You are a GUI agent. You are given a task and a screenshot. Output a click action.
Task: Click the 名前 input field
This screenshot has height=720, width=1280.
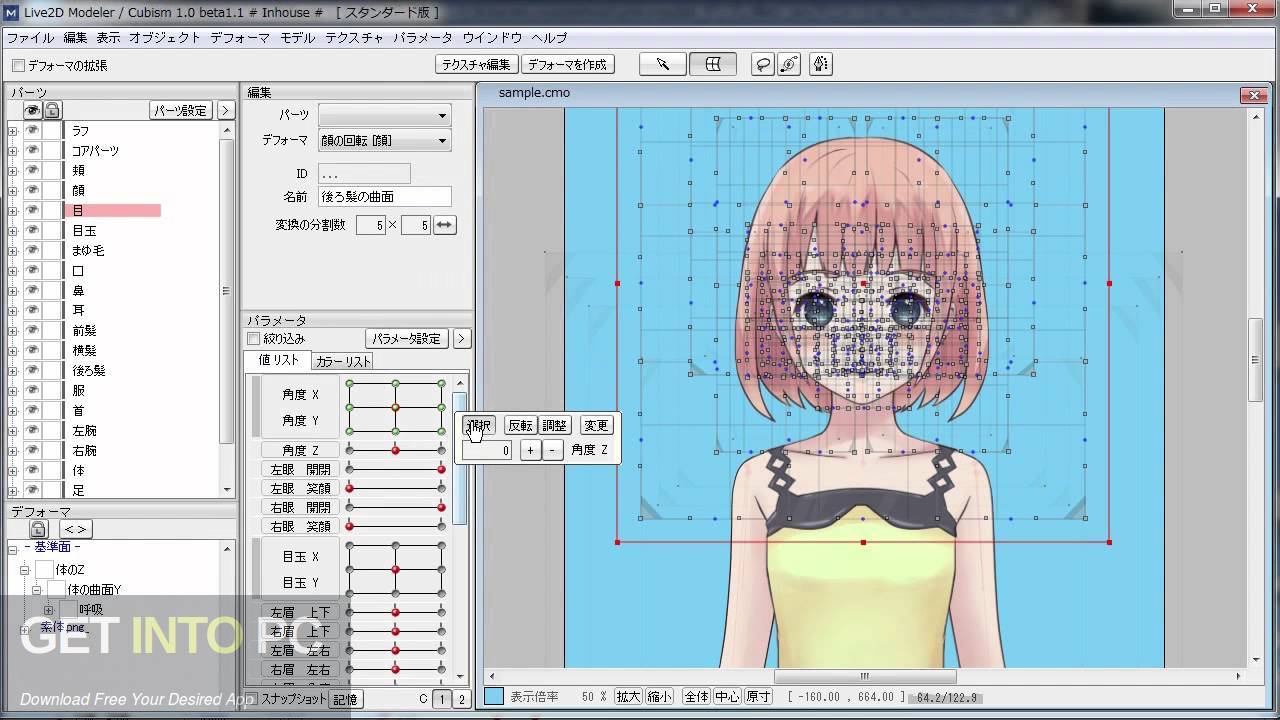(x=384, y=197)
